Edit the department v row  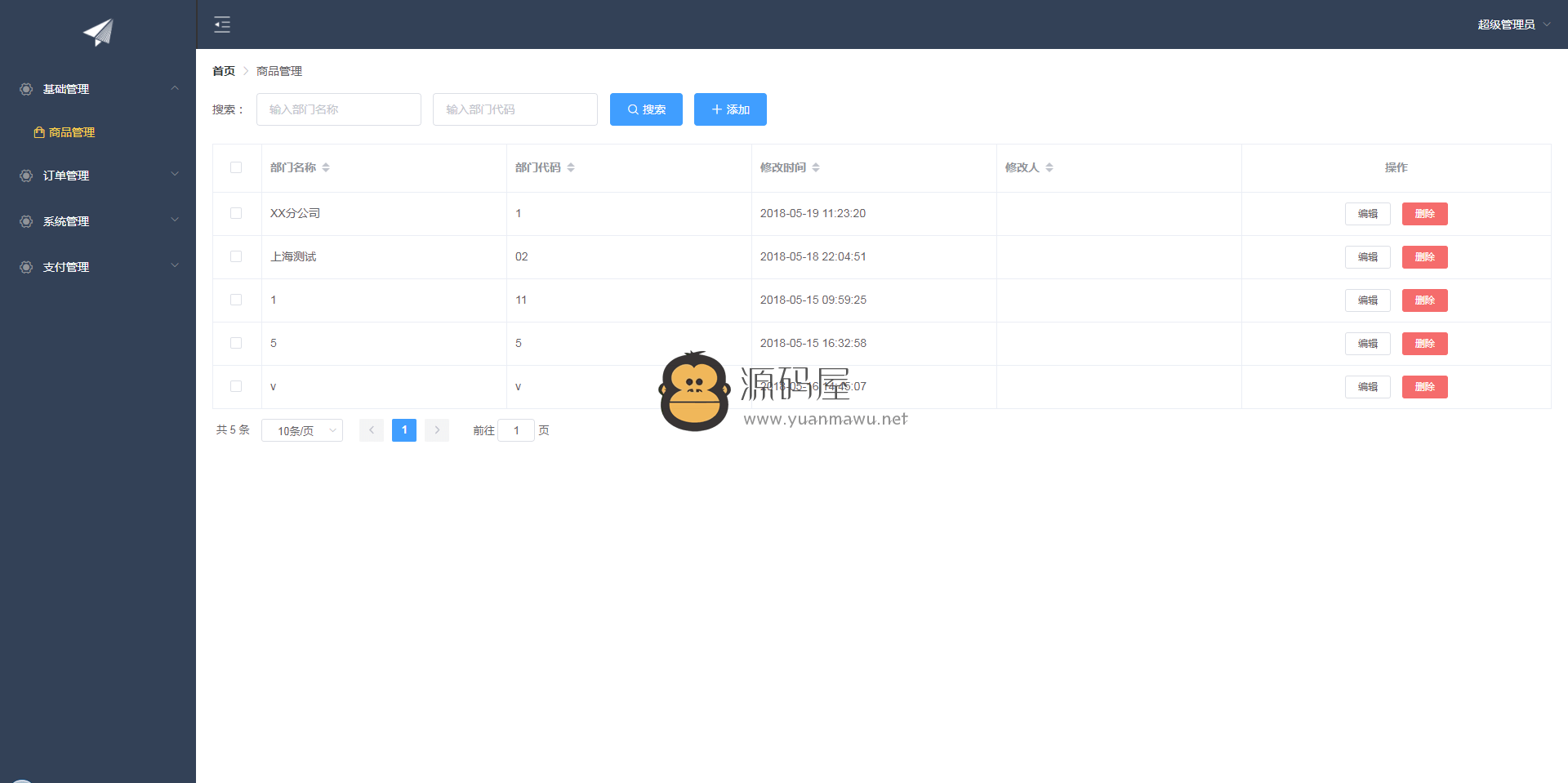click(x=1368, y=387)
